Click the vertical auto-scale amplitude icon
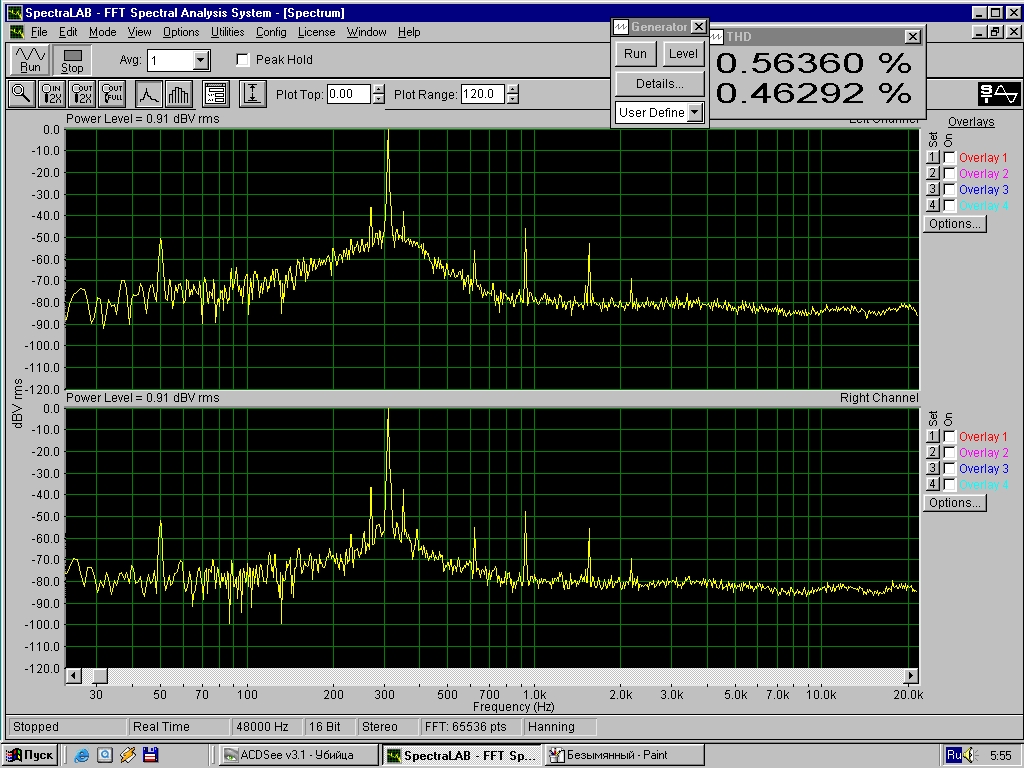The width and height of the screenshot is (1024, 768). (x=253, y=94)
